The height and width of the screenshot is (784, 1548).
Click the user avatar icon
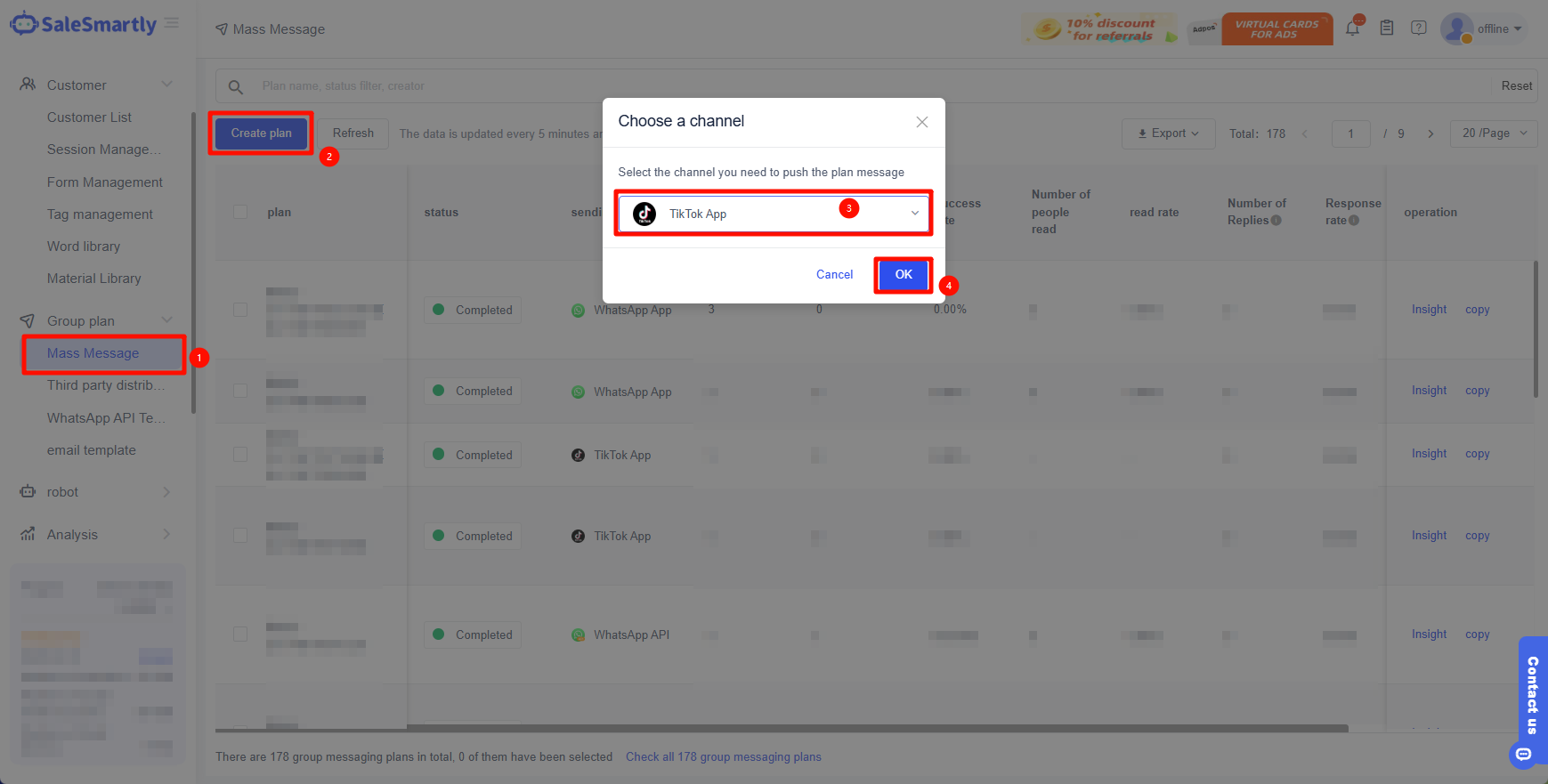[x=1456, y=28]
